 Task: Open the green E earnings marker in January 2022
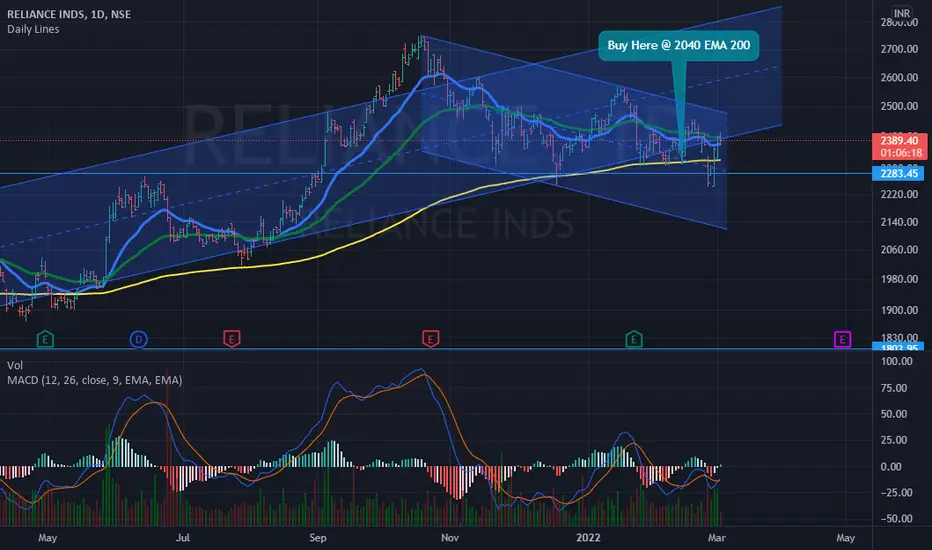pyautogui.click(x=634, y=340)
